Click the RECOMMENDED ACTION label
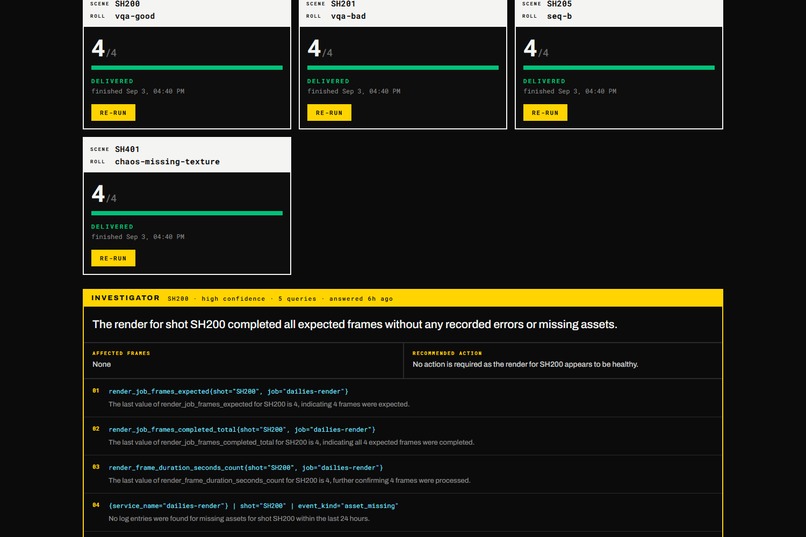The width and height of the screenshot is (806, 537). pyautogui.click(x=447, y=353)
